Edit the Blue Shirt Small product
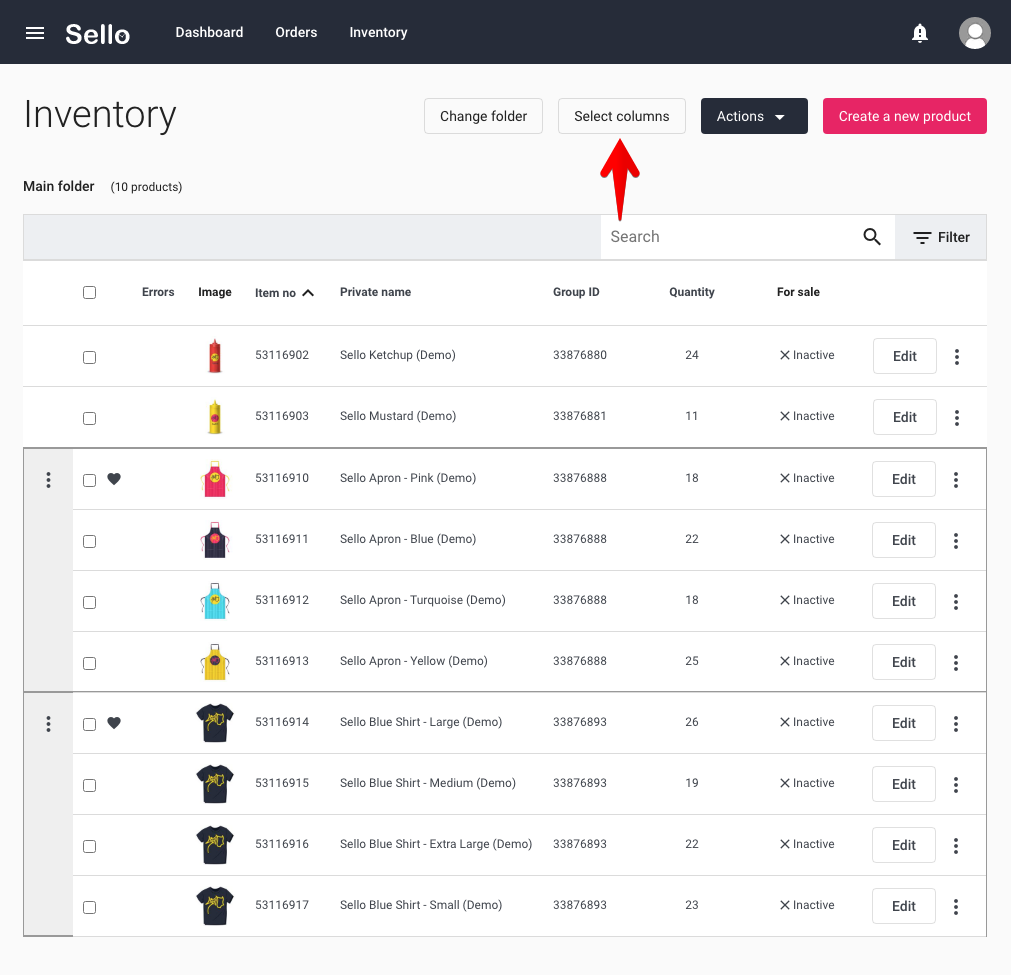This screenshot has height=975, width=1011. (x=903, y=906)
